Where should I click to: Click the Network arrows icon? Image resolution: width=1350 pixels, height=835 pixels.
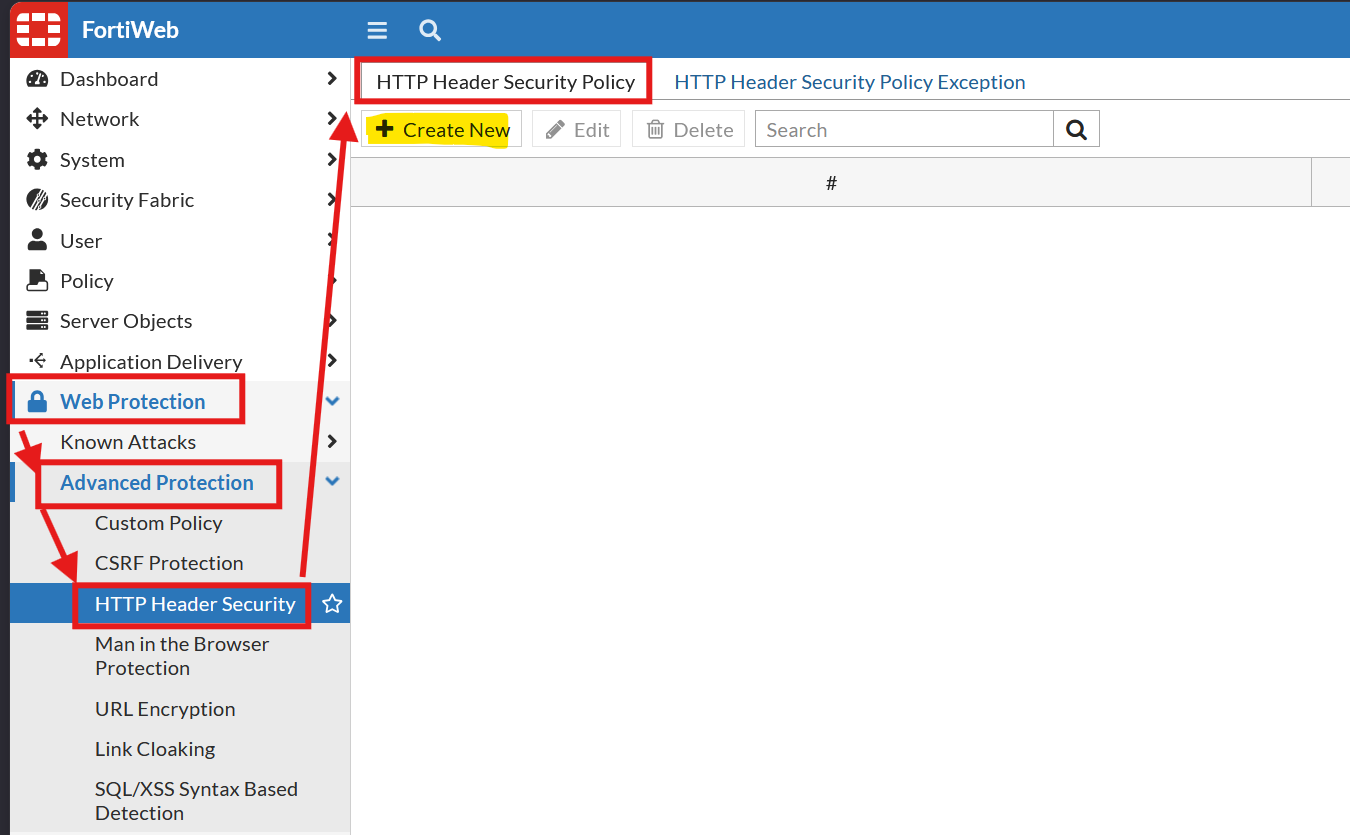(x=37, y=119)
